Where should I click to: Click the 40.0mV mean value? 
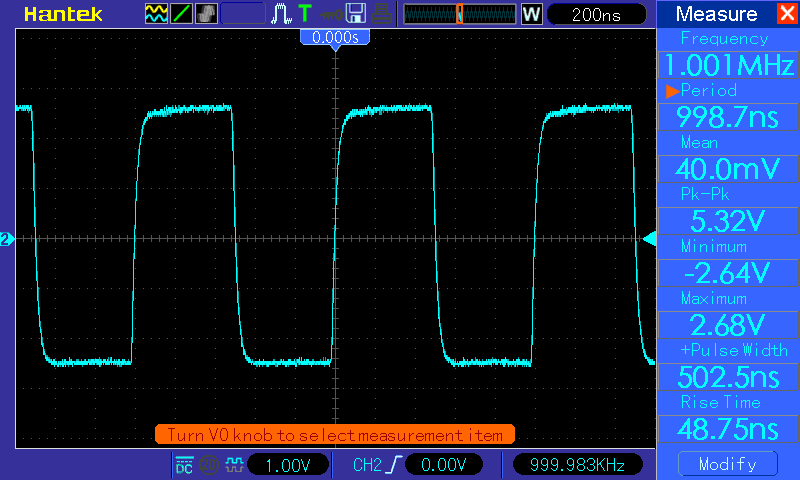tap(728, 169)
